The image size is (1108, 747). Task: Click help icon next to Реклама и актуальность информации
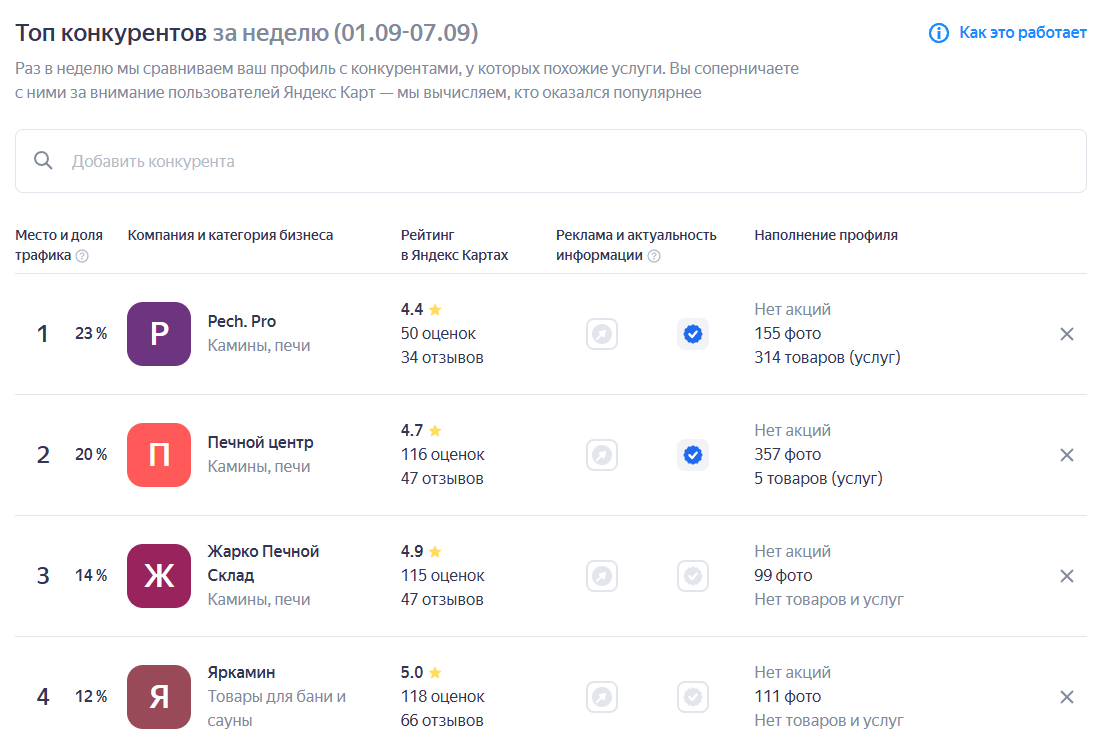coord(654,256)
